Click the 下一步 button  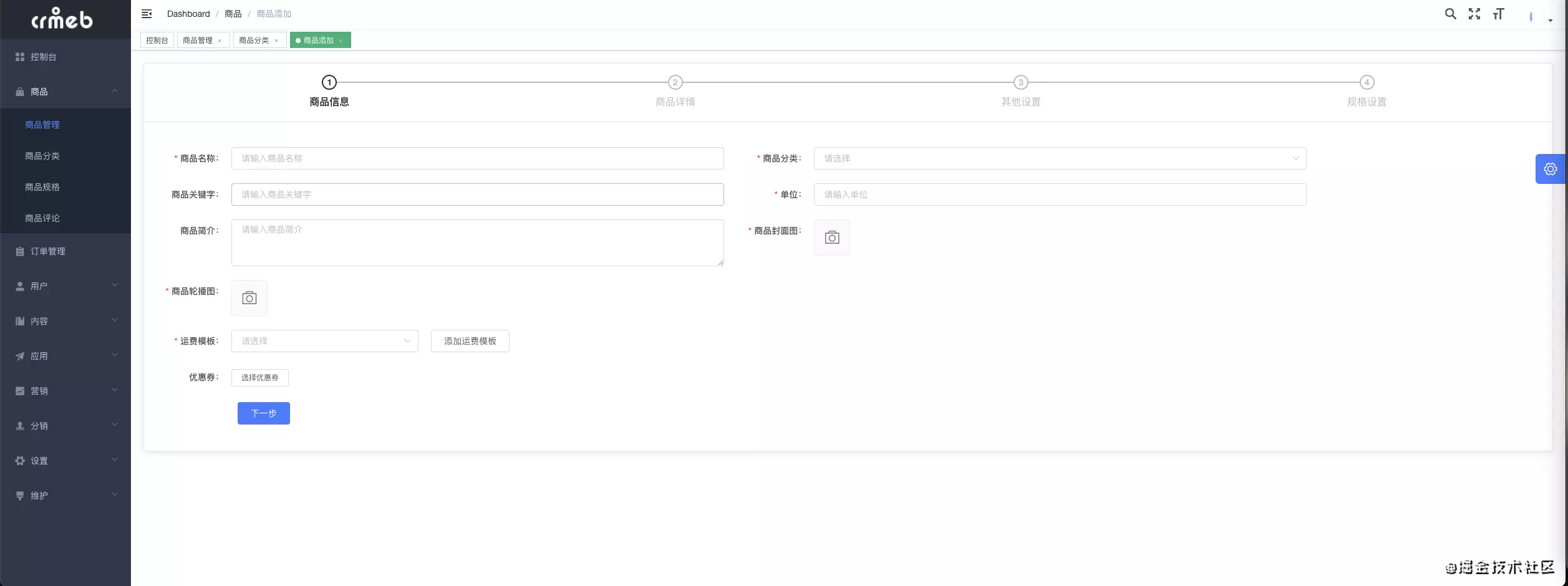coord(263,413)
